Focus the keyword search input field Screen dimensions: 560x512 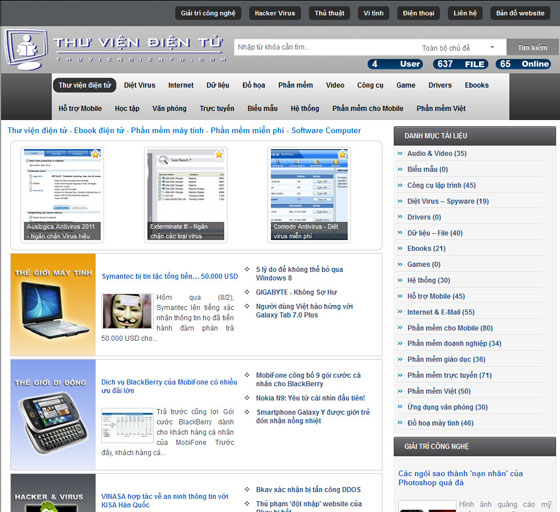[325, 47]
